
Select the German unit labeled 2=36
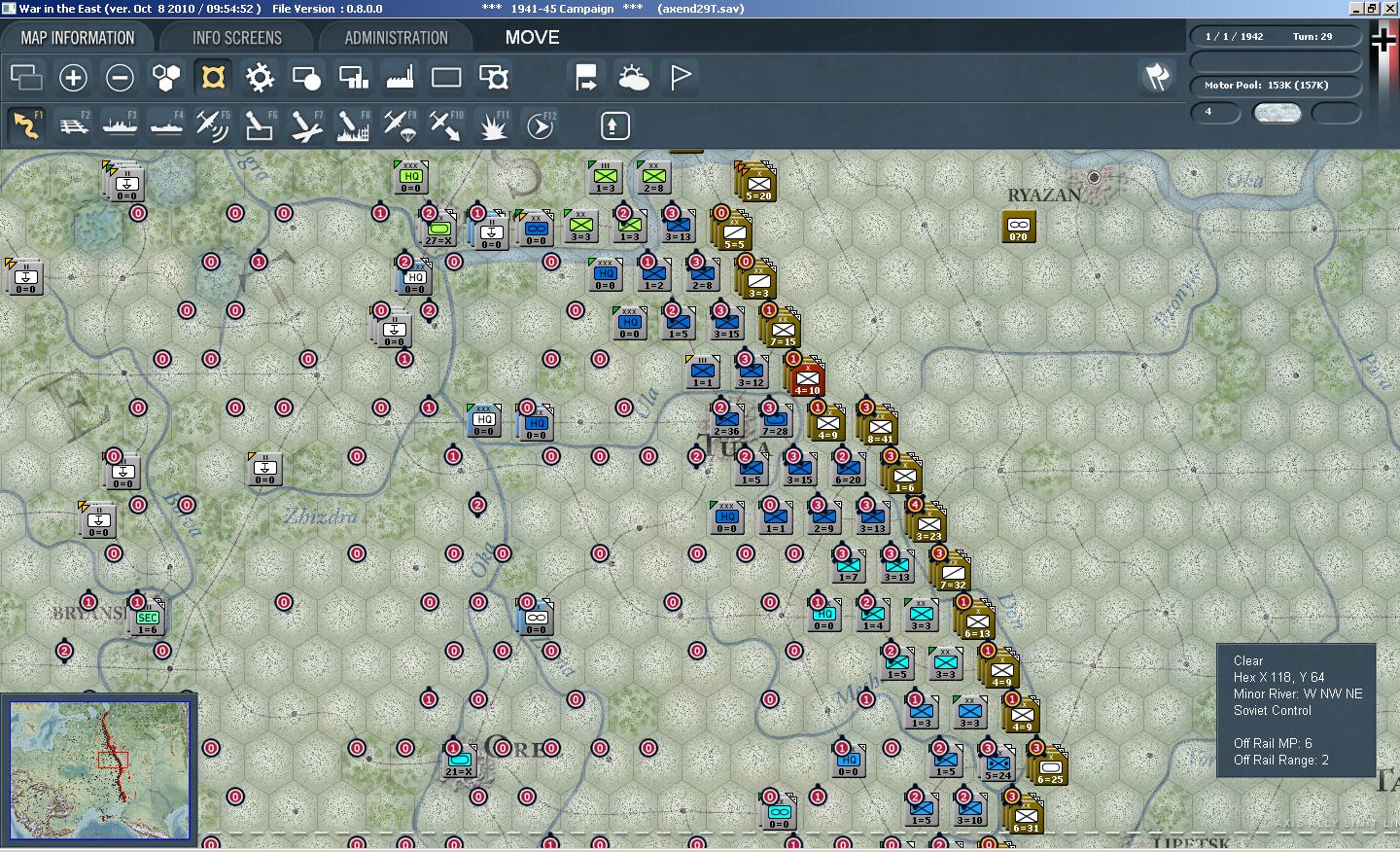[726, 420]
